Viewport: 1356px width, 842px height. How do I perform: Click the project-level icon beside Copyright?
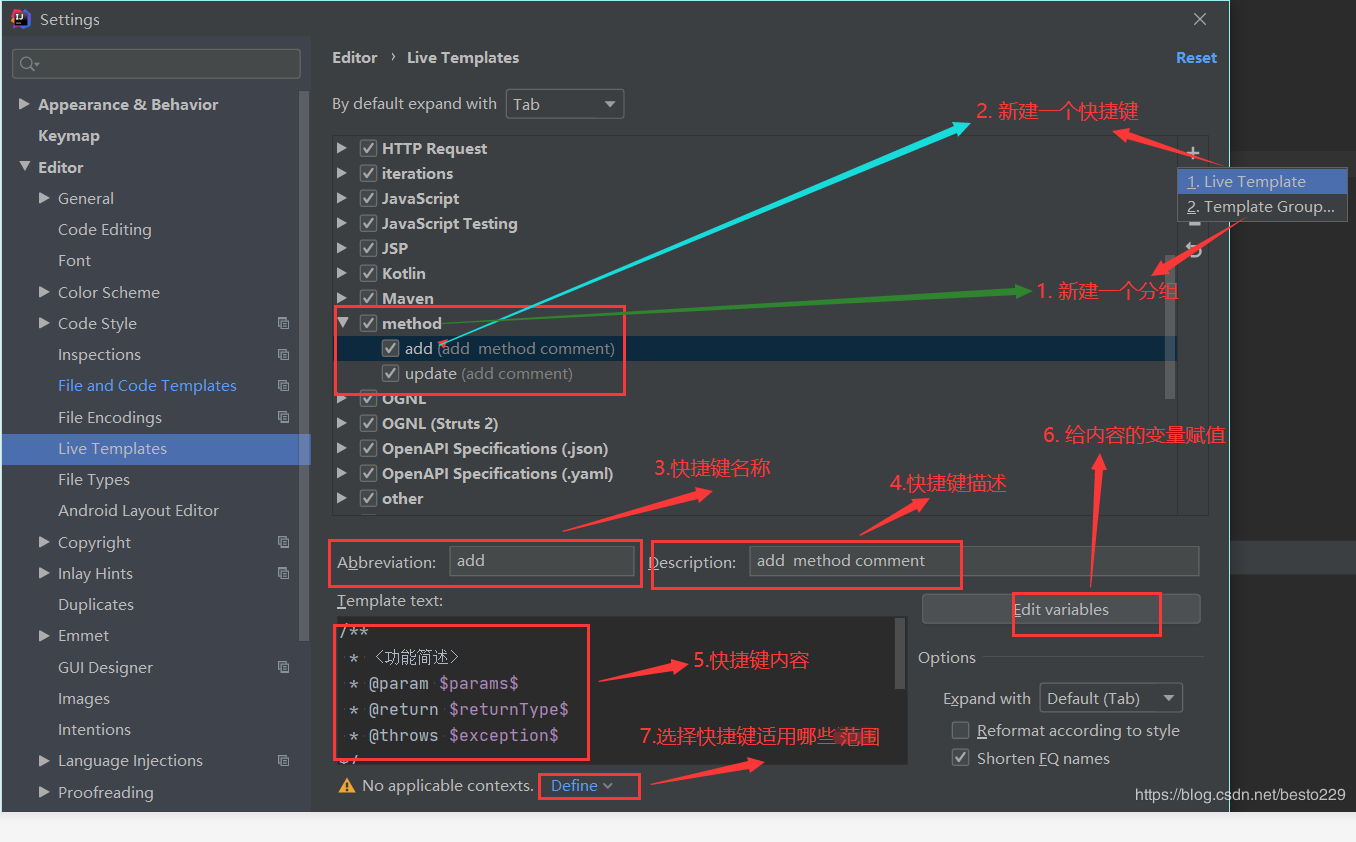coord(284,542)
